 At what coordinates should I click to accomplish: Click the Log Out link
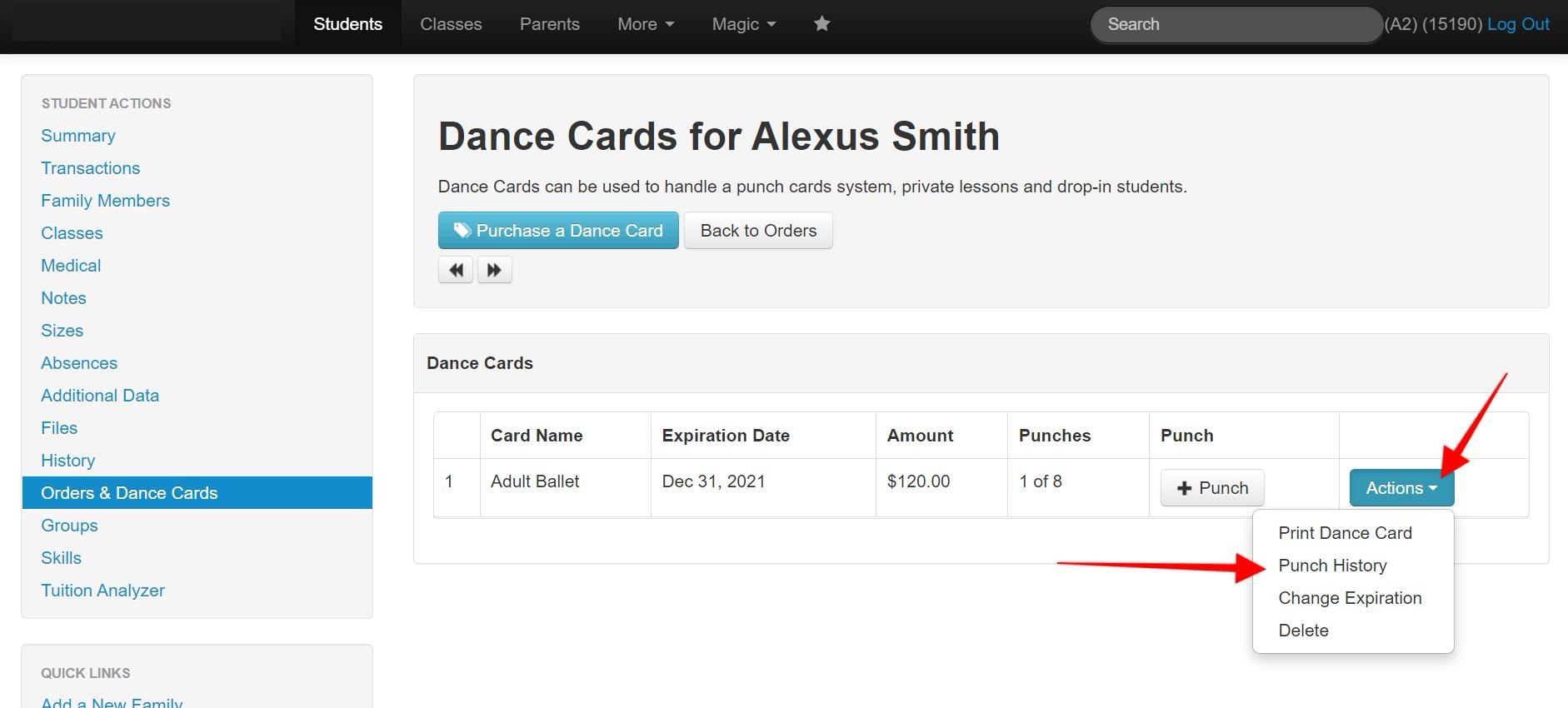(1517, 24)
